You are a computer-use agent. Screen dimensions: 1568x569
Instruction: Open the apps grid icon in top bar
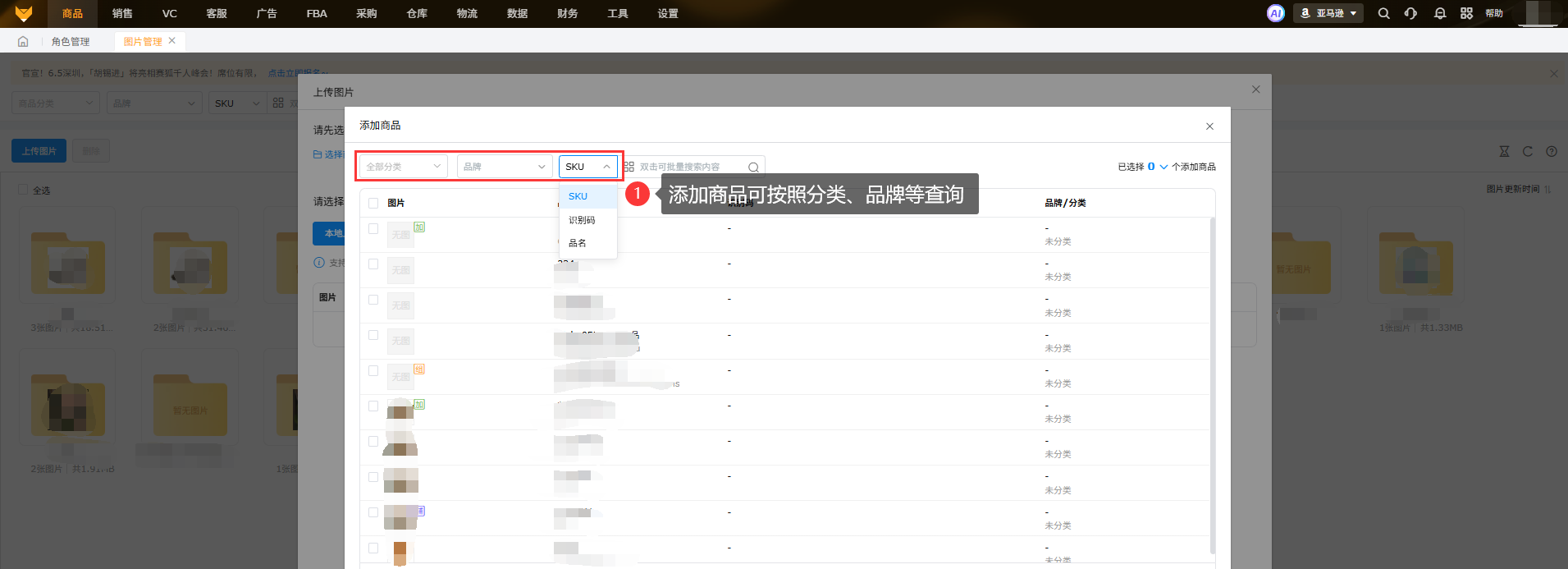point(1466,13)
